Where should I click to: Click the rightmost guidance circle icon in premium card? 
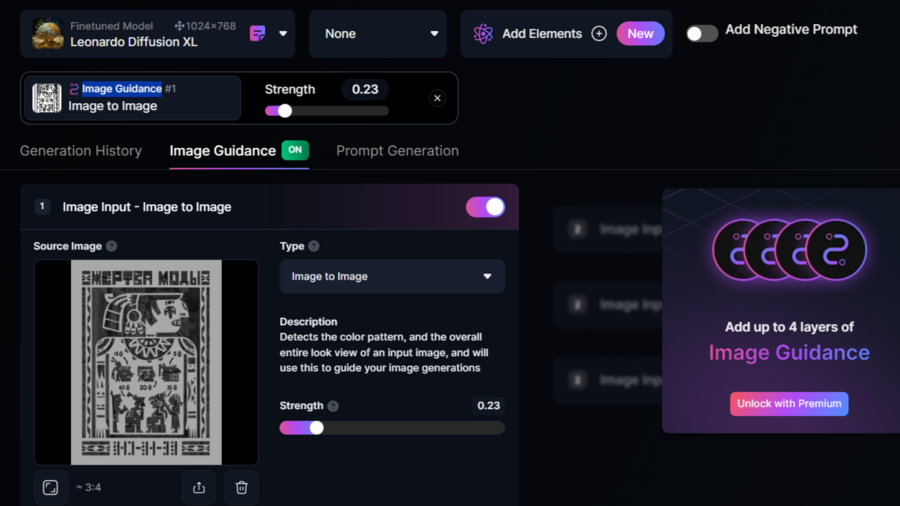pyautogui.click(x=836, y=250)
